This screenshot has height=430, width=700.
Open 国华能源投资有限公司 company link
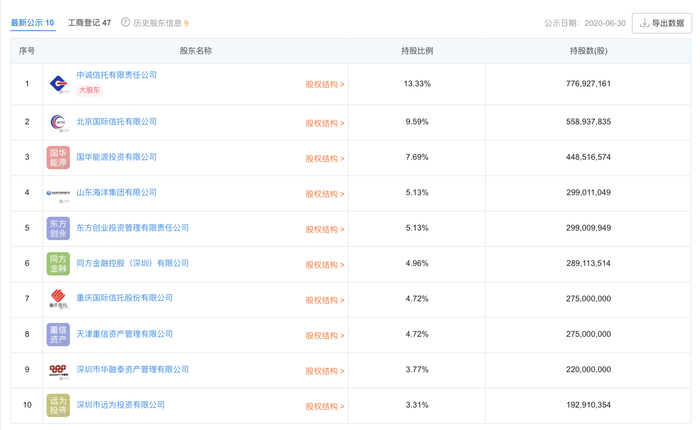pos(117,157)
